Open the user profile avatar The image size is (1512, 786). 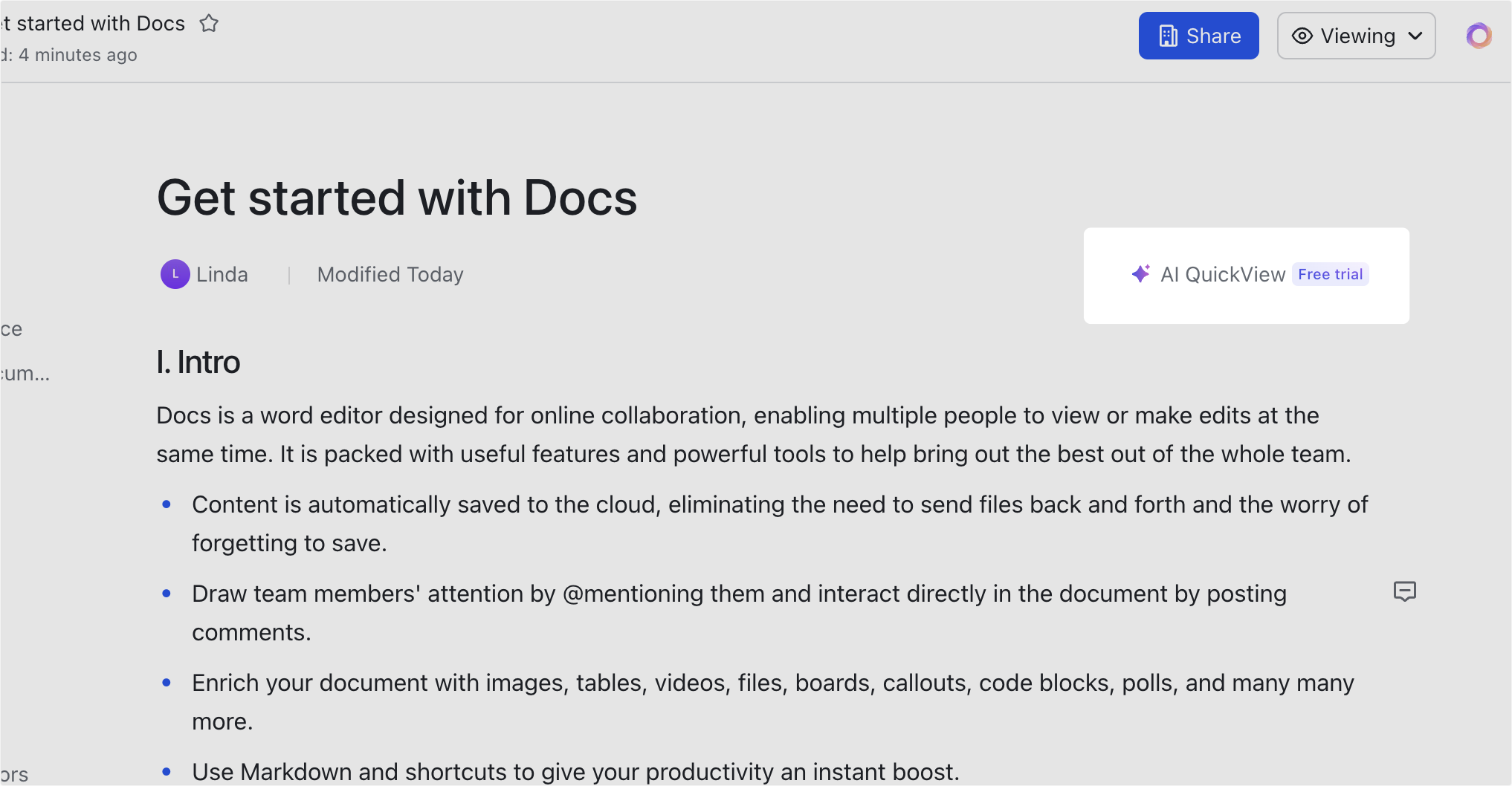pos(1479,36)
